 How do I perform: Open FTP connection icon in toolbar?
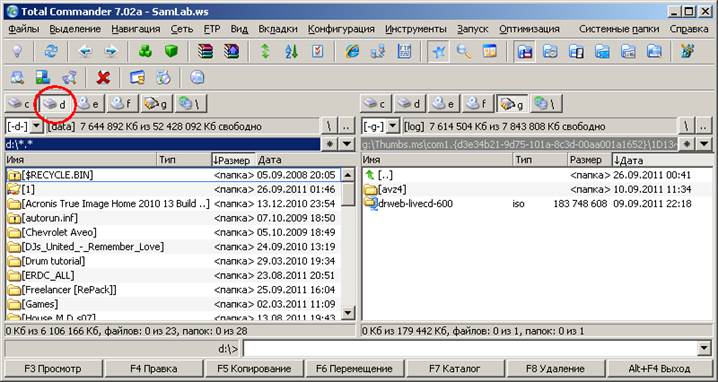point(404,51)
